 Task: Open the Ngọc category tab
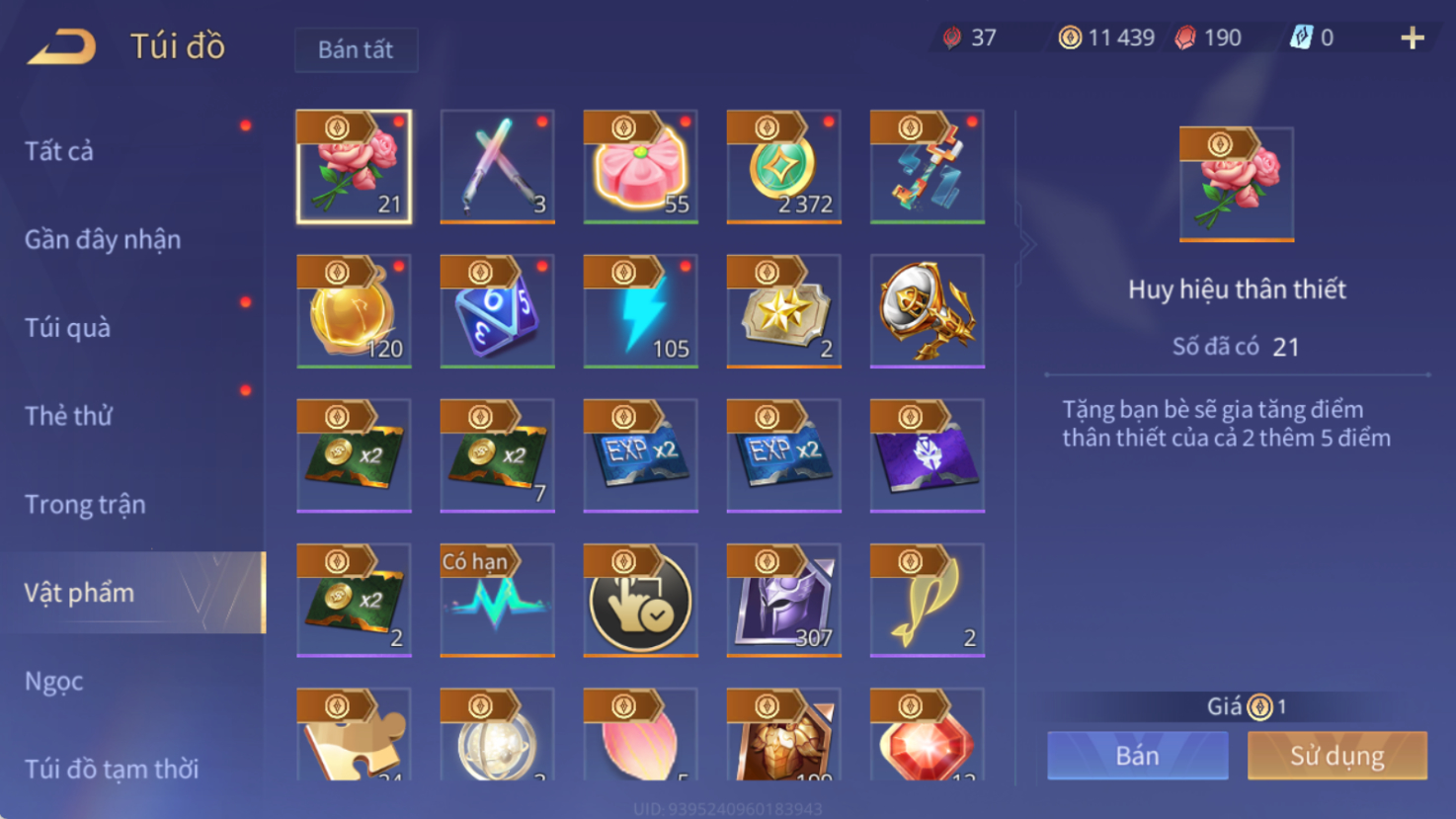54,681
